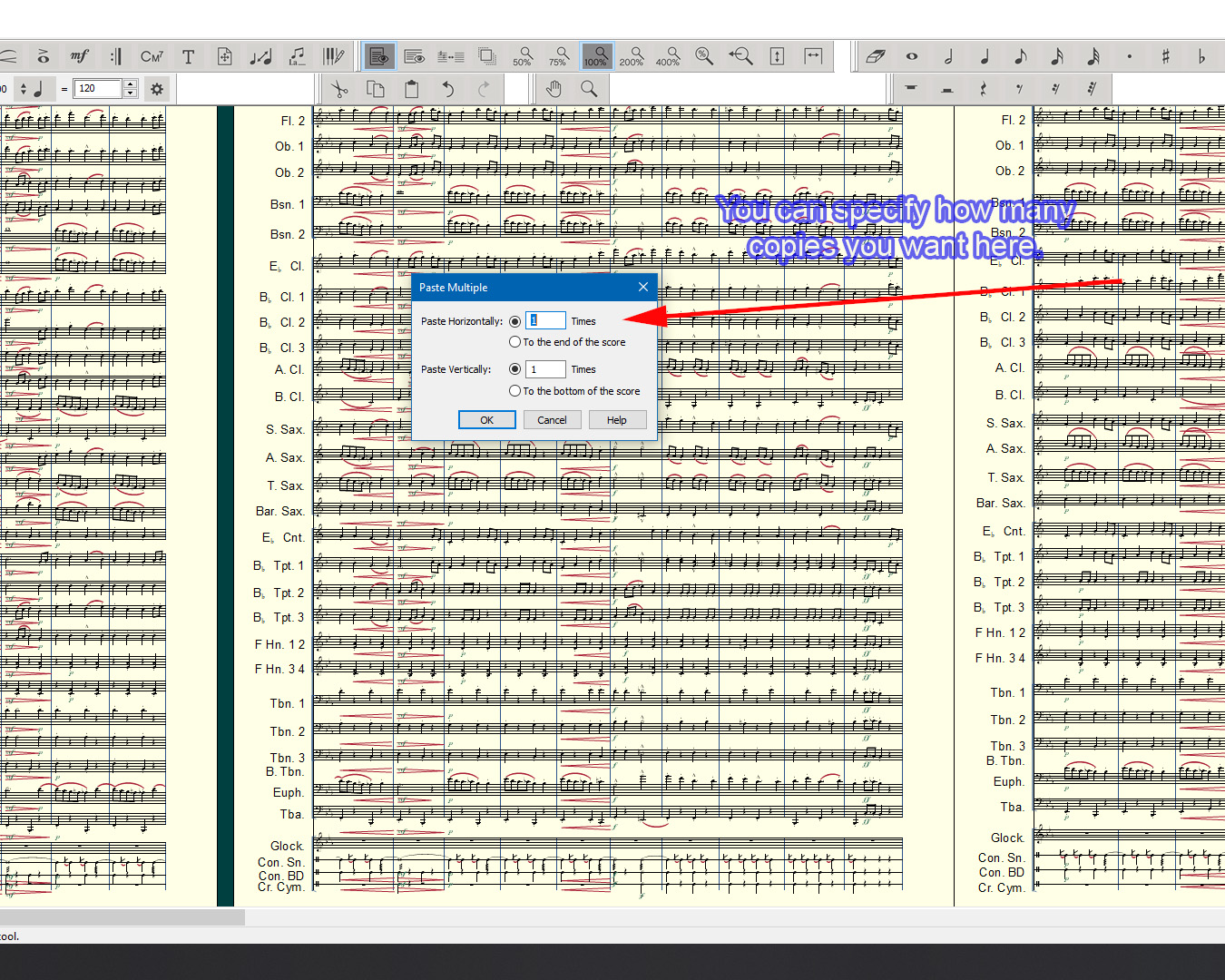
Task: Click OK in Paste Multiple dialog
Action: (x=486, y=420)
